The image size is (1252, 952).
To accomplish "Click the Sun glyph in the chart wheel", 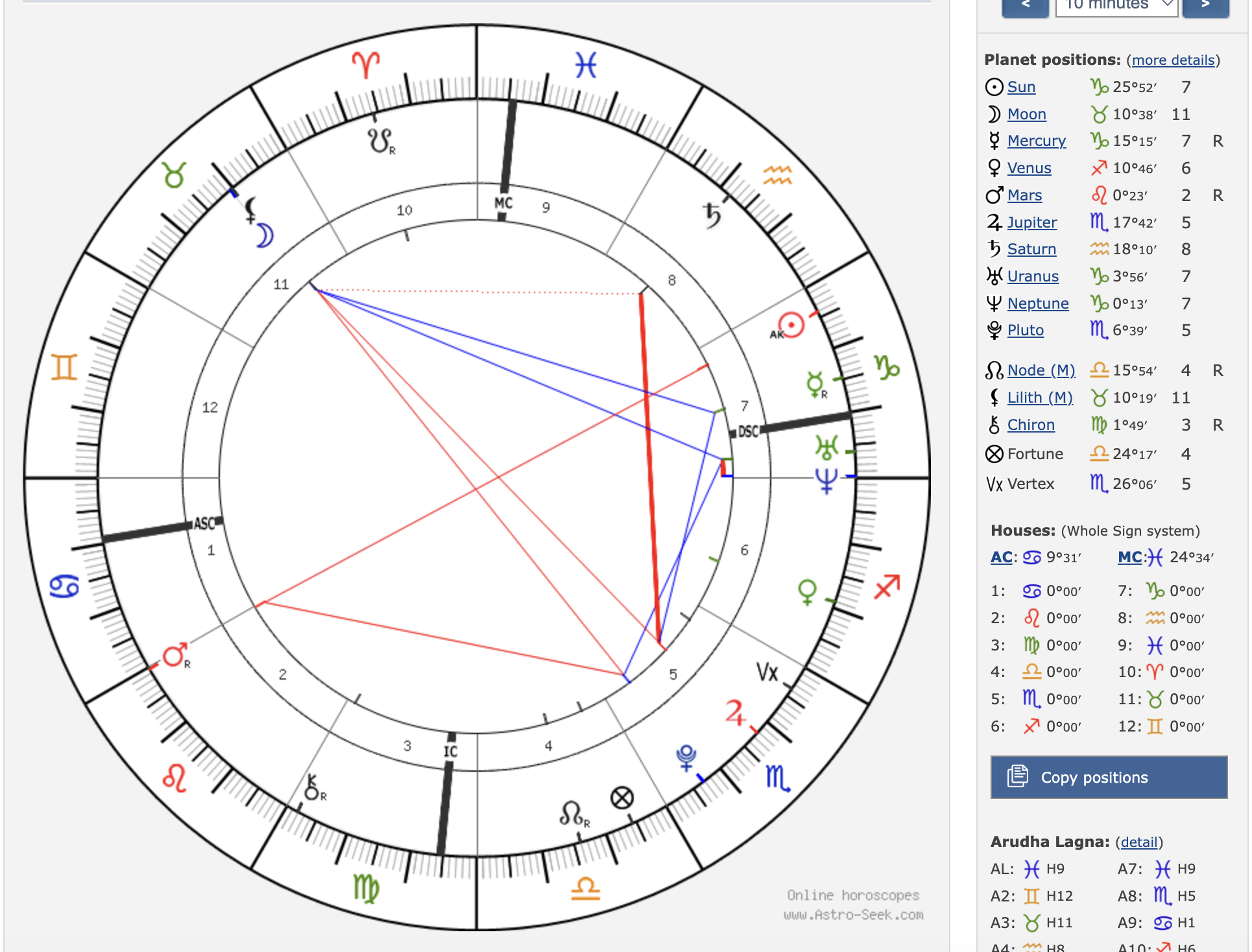I will pyautogui.click(x=791, y=325).
